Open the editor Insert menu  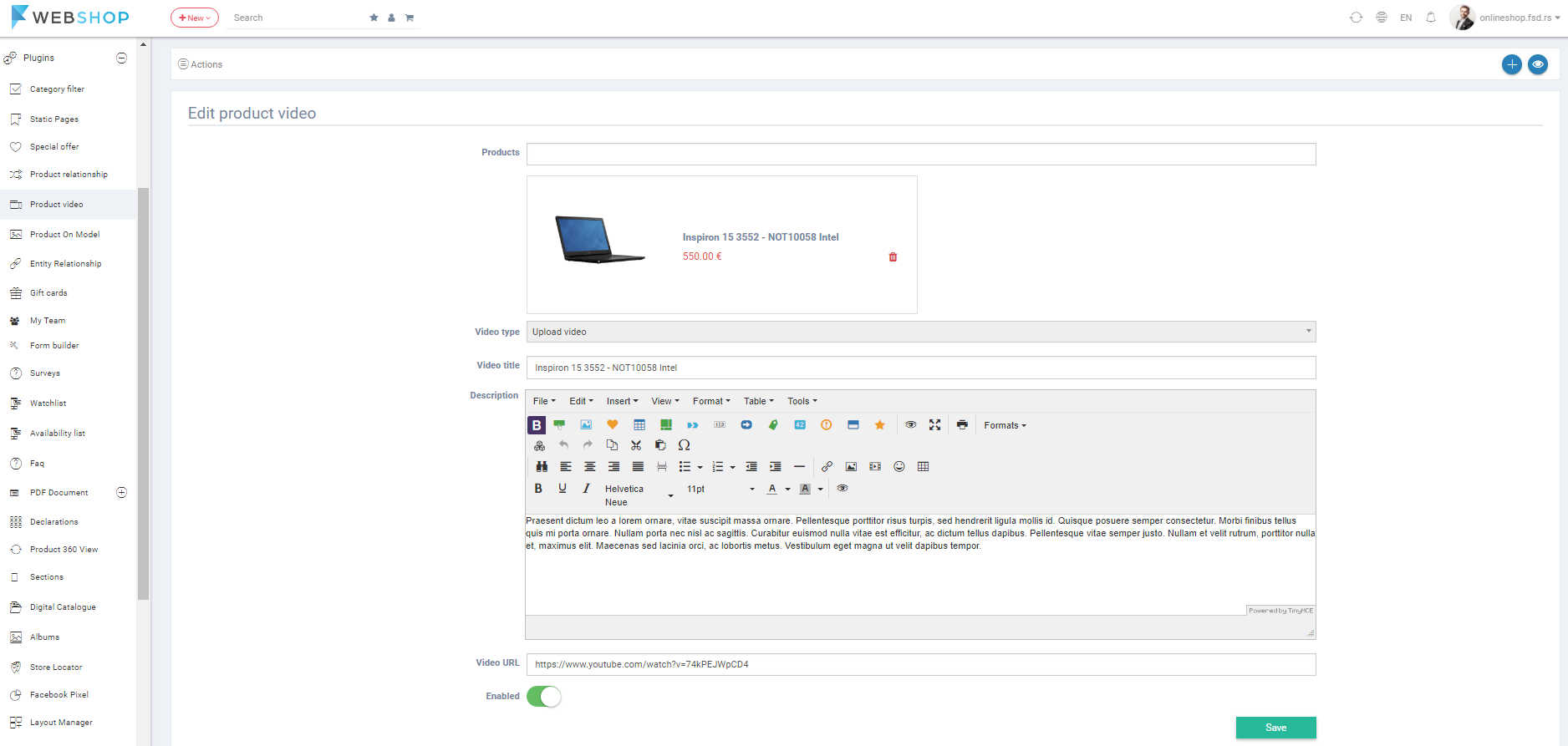[622, 401]
